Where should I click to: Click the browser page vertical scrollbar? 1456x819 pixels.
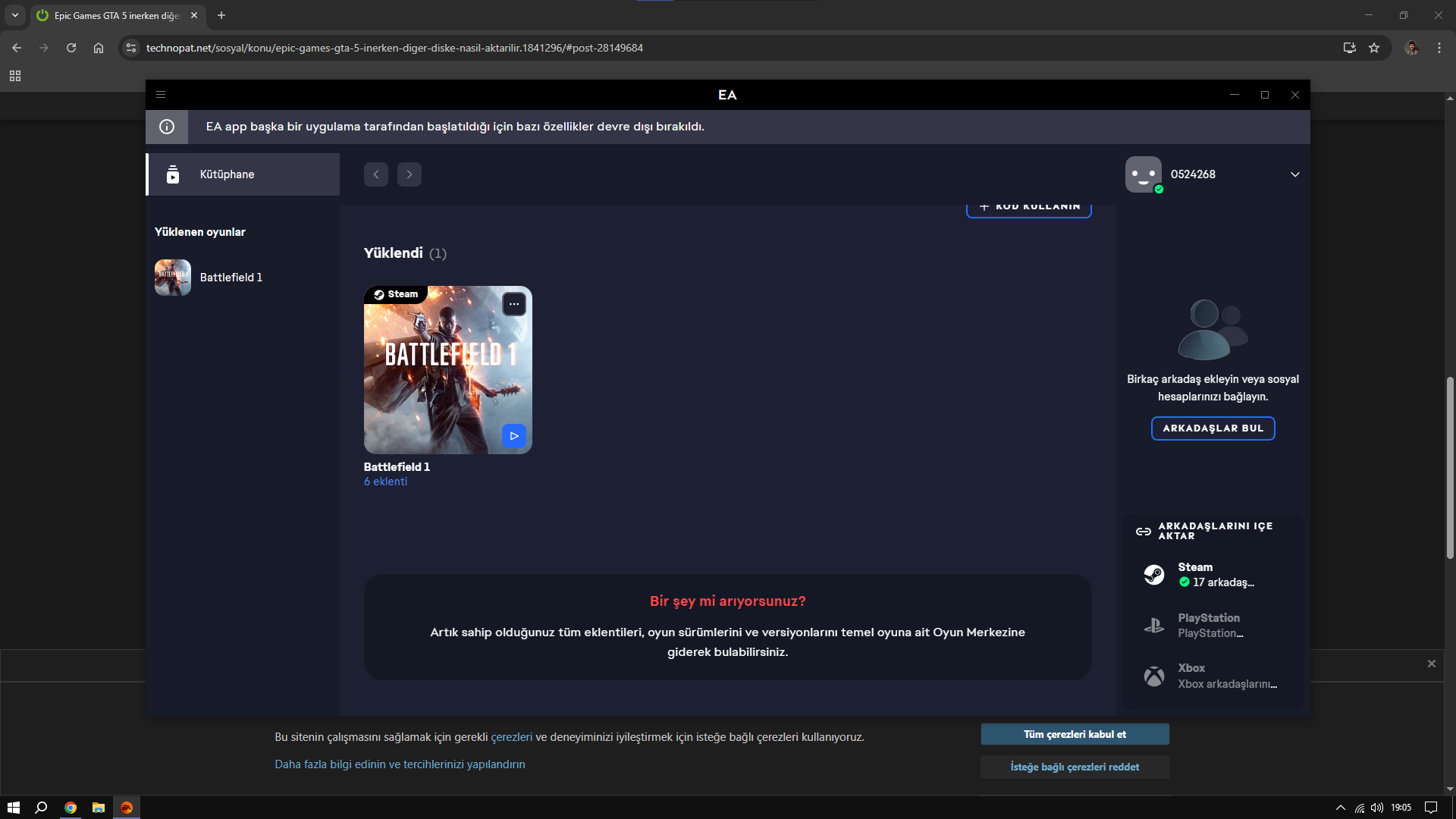(1450, 469)
